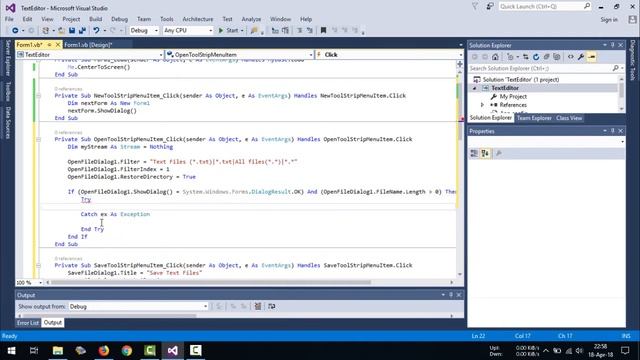The width and height of the screenshot is (640, 360).
Task: Open the OpenToolStripMenuItem member dropdown
Action: (x=240, y=55)
